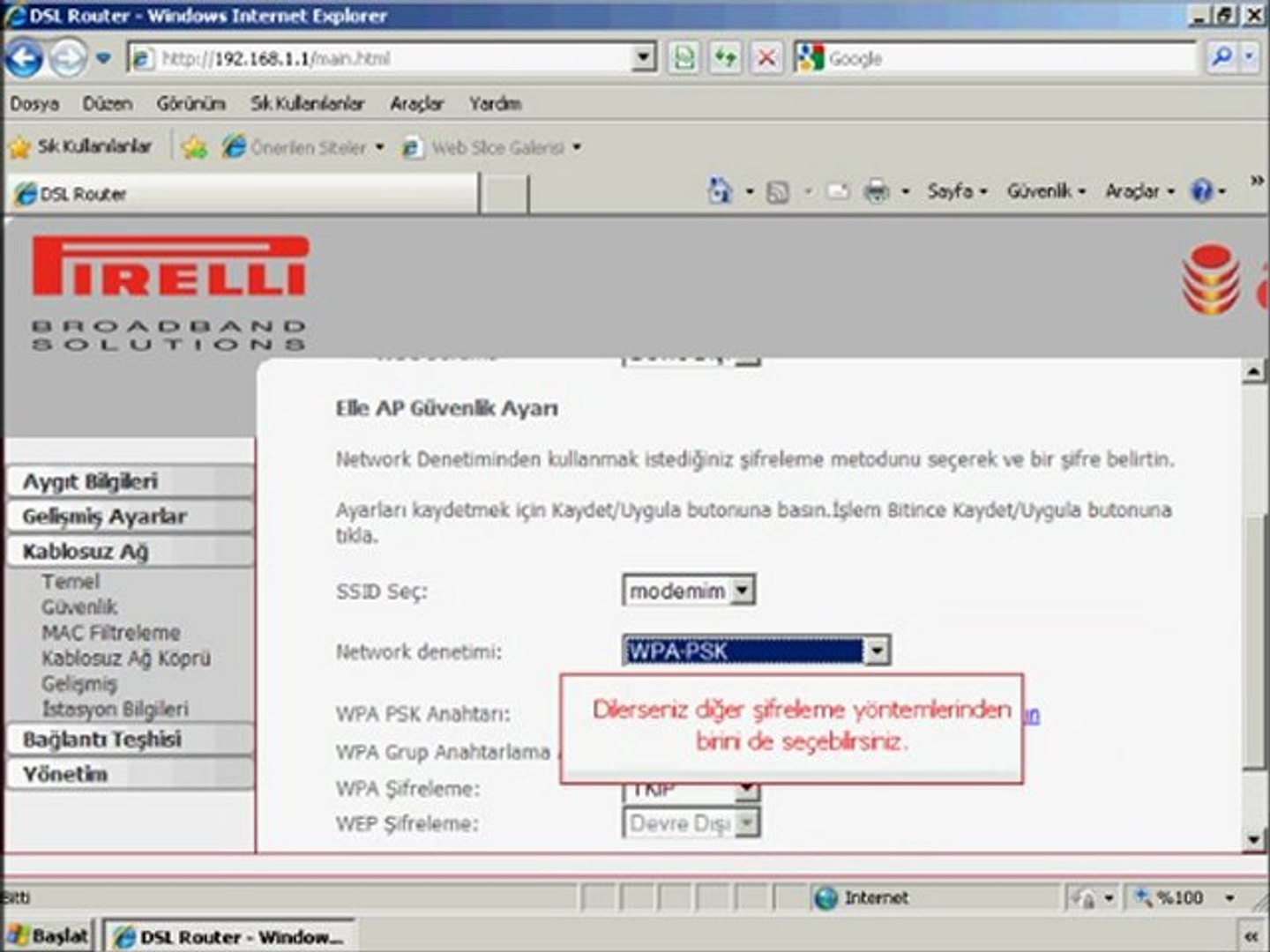
Task: Open Önerilen Siteler link
Action: pyautogui.click(x=304, y=147)
